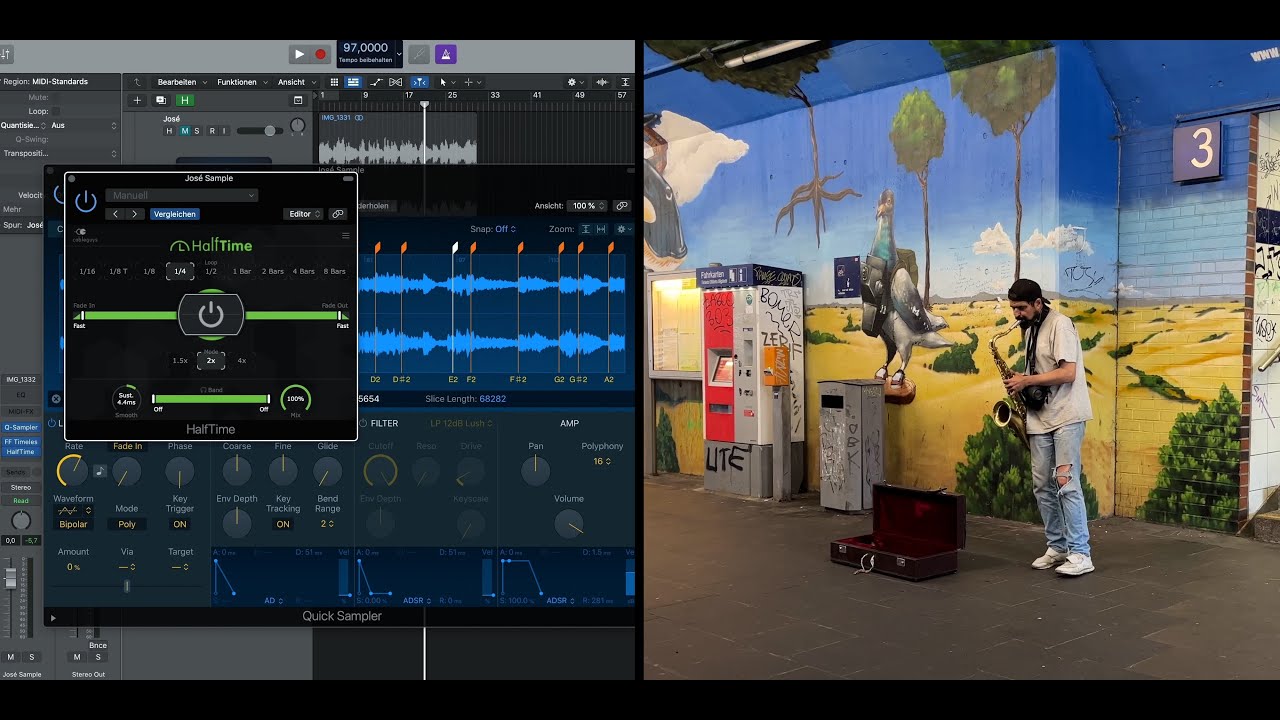
Task: Click the tuner icon beside the metronome
Action: tap(420, 54)
